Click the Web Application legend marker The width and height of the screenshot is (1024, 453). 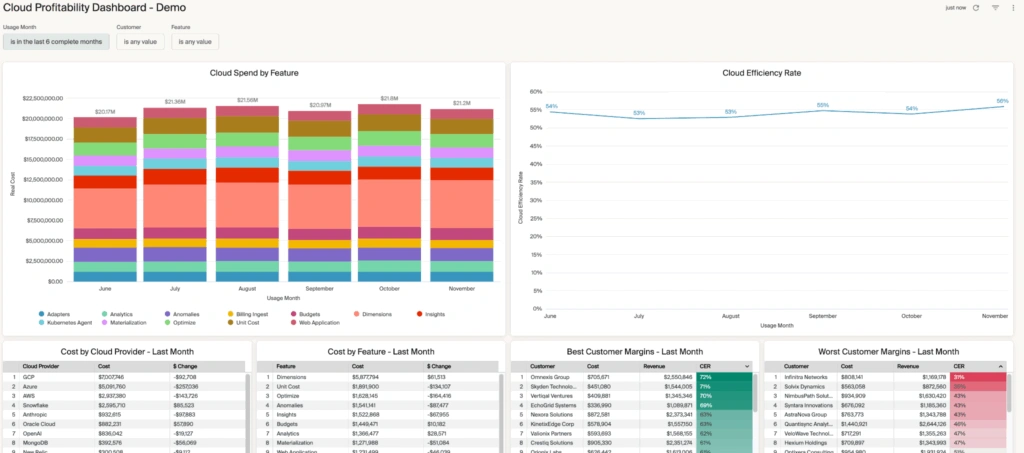(294, 322)
